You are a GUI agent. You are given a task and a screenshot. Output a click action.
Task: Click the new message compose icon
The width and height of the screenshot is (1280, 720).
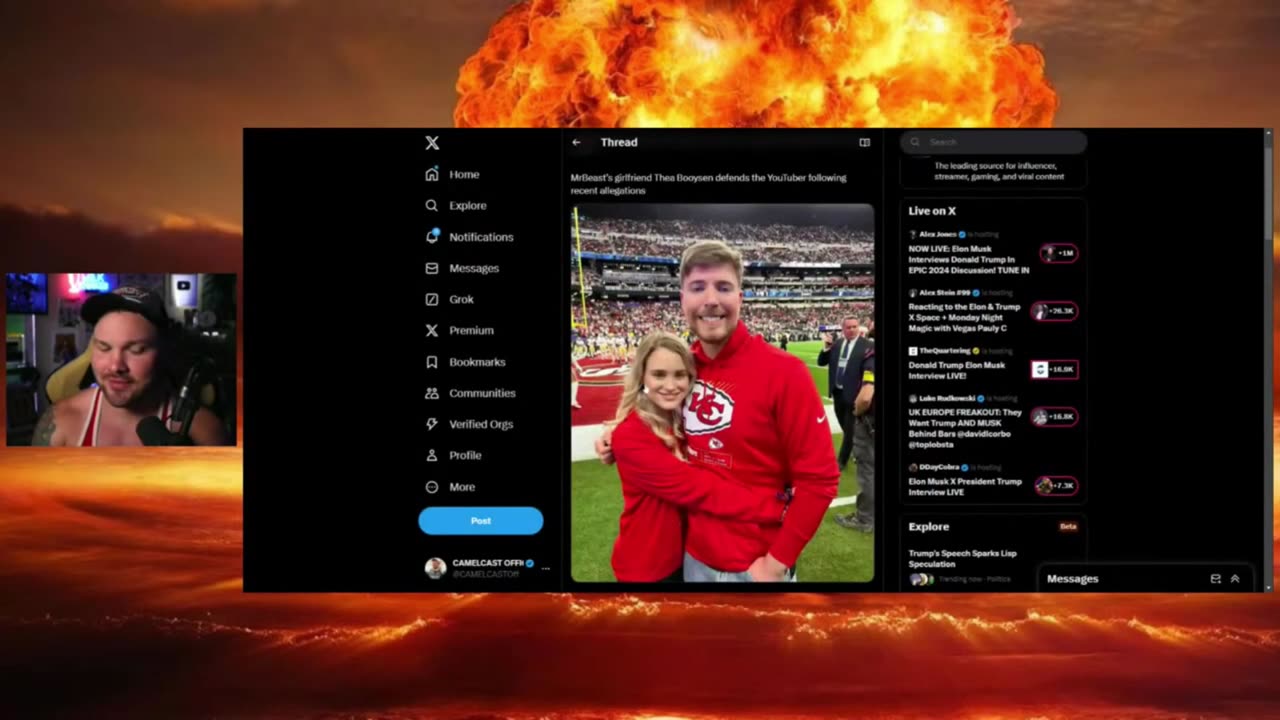1216,579
